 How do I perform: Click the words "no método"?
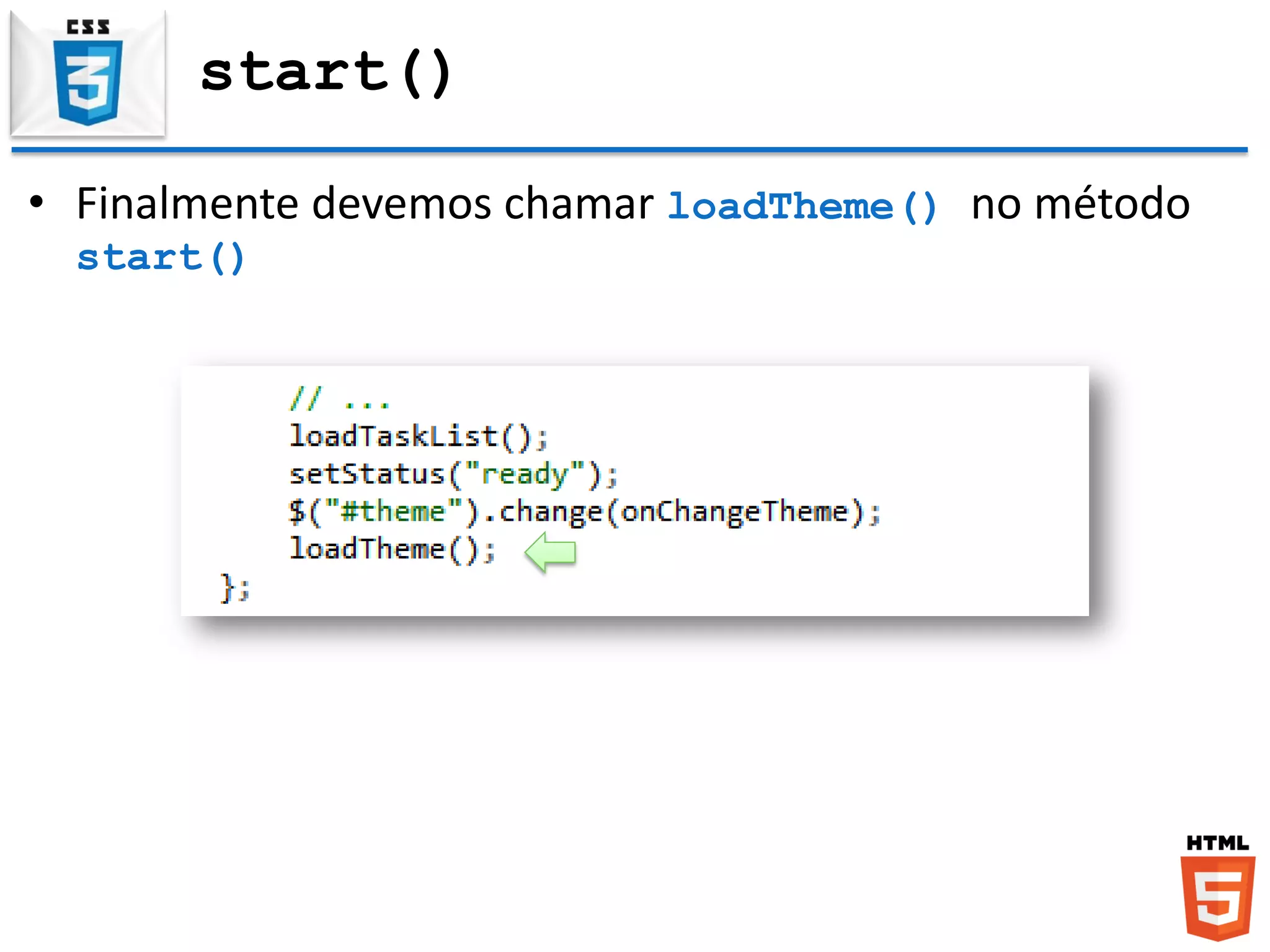pyautogui.click(x=1080, y=203)
